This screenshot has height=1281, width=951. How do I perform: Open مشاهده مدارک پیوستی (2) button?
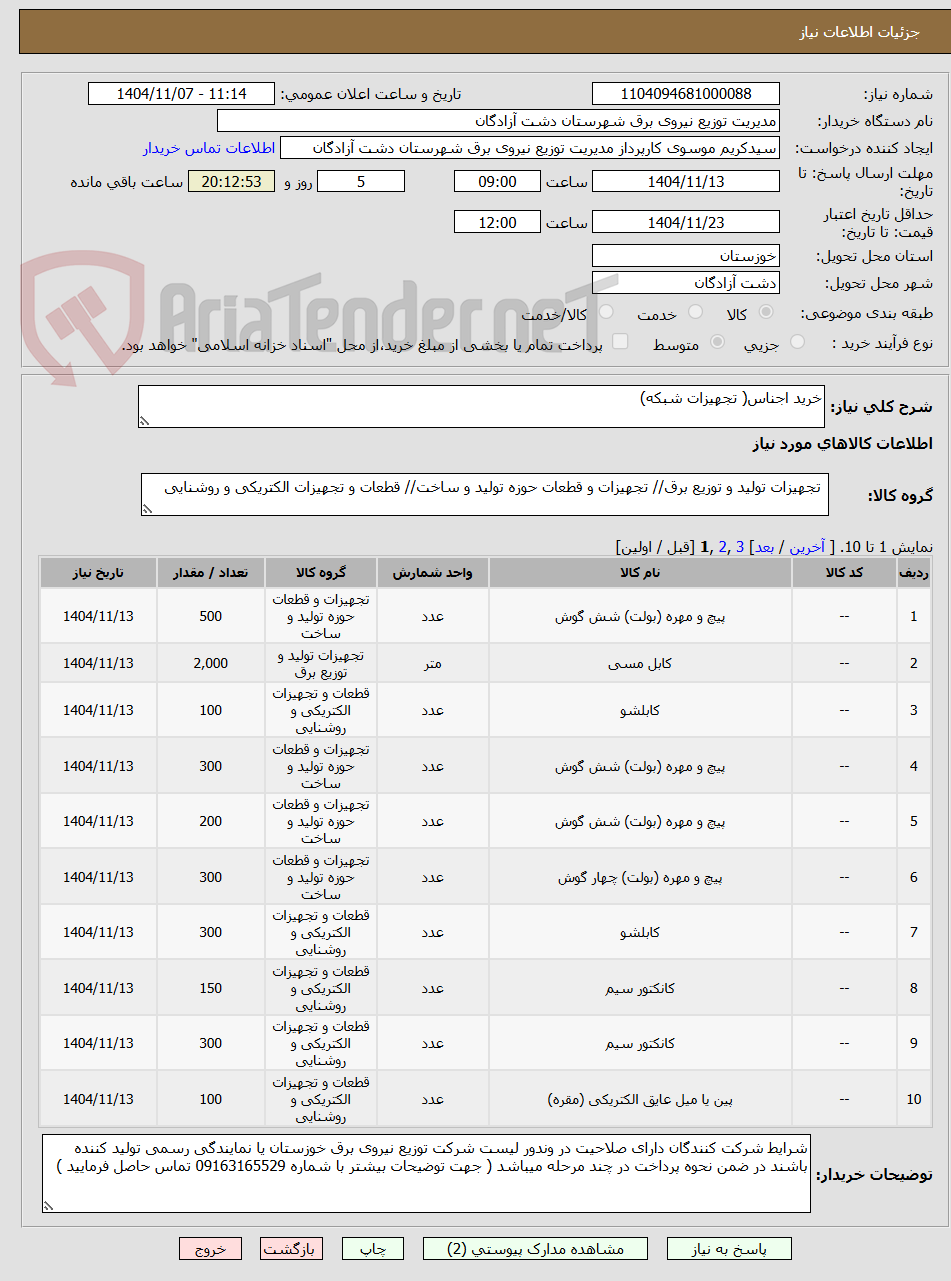535,1249
